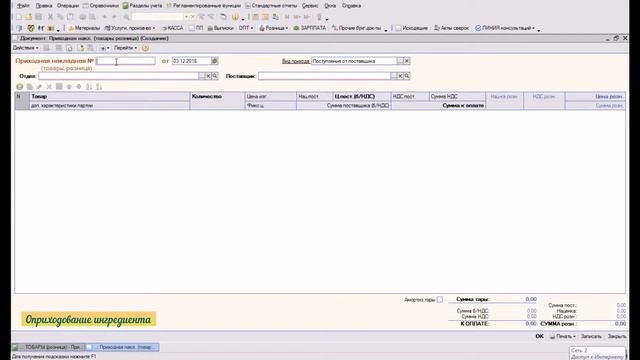Click the КАССА toolbar button
Screen dimensions: 640x360
173,28
